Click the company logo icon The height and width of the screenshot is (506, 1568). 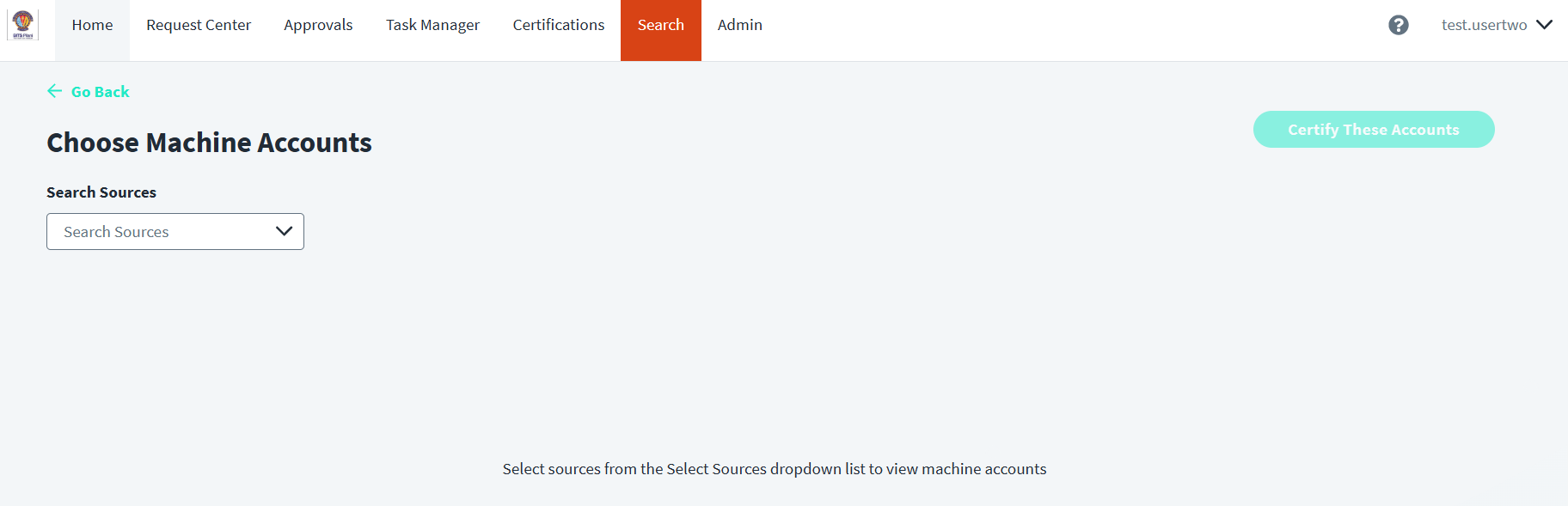click(x=23, y=25)
